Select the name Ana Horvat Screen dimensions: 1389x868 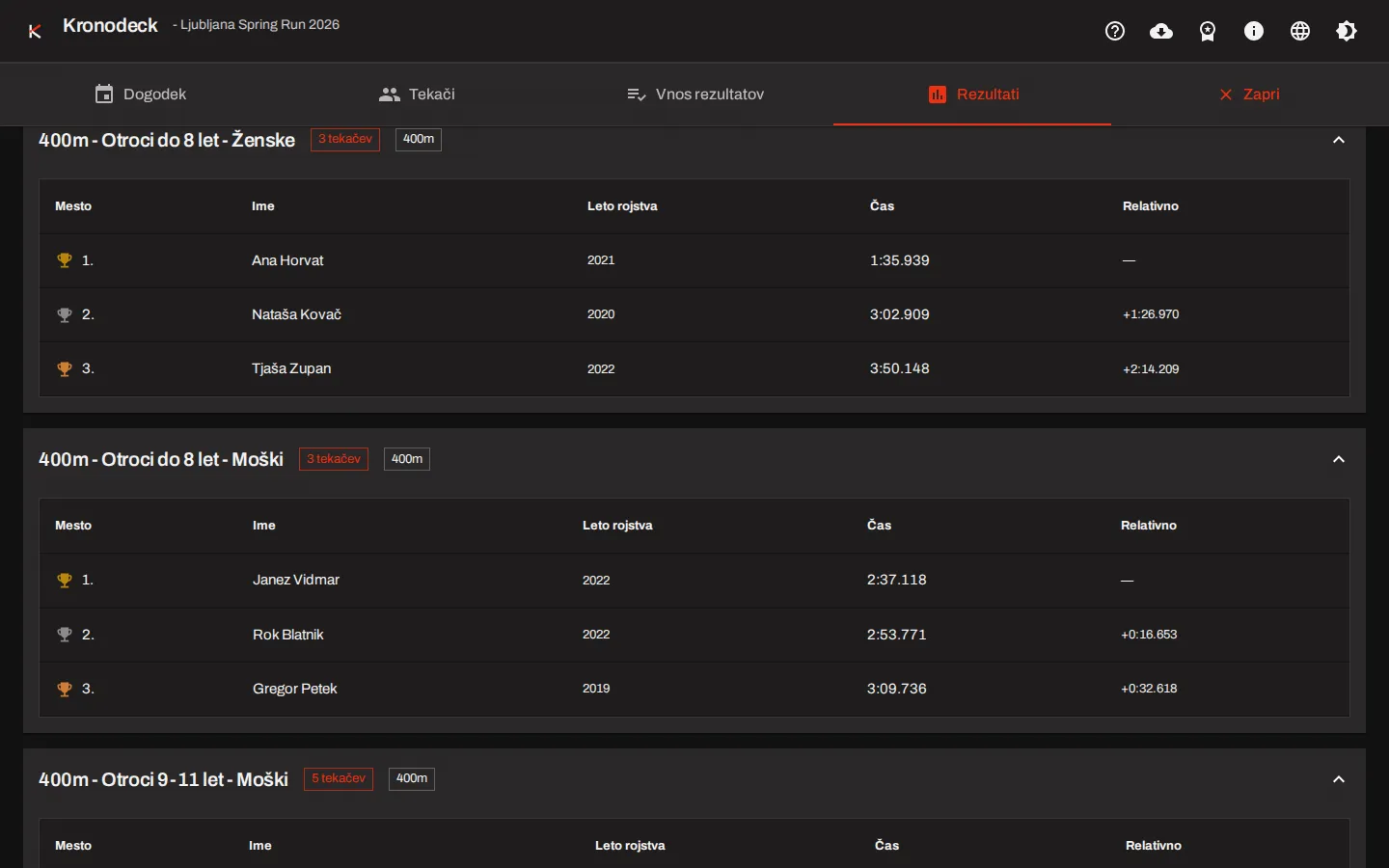click(x=287, y=260)
